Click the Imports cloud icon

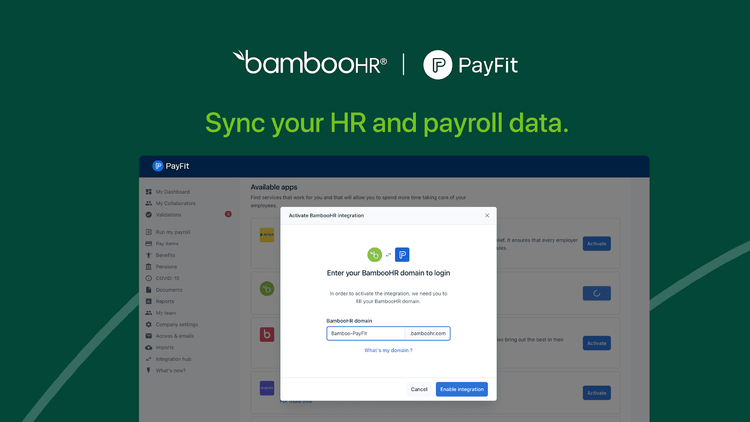(149, 347)
